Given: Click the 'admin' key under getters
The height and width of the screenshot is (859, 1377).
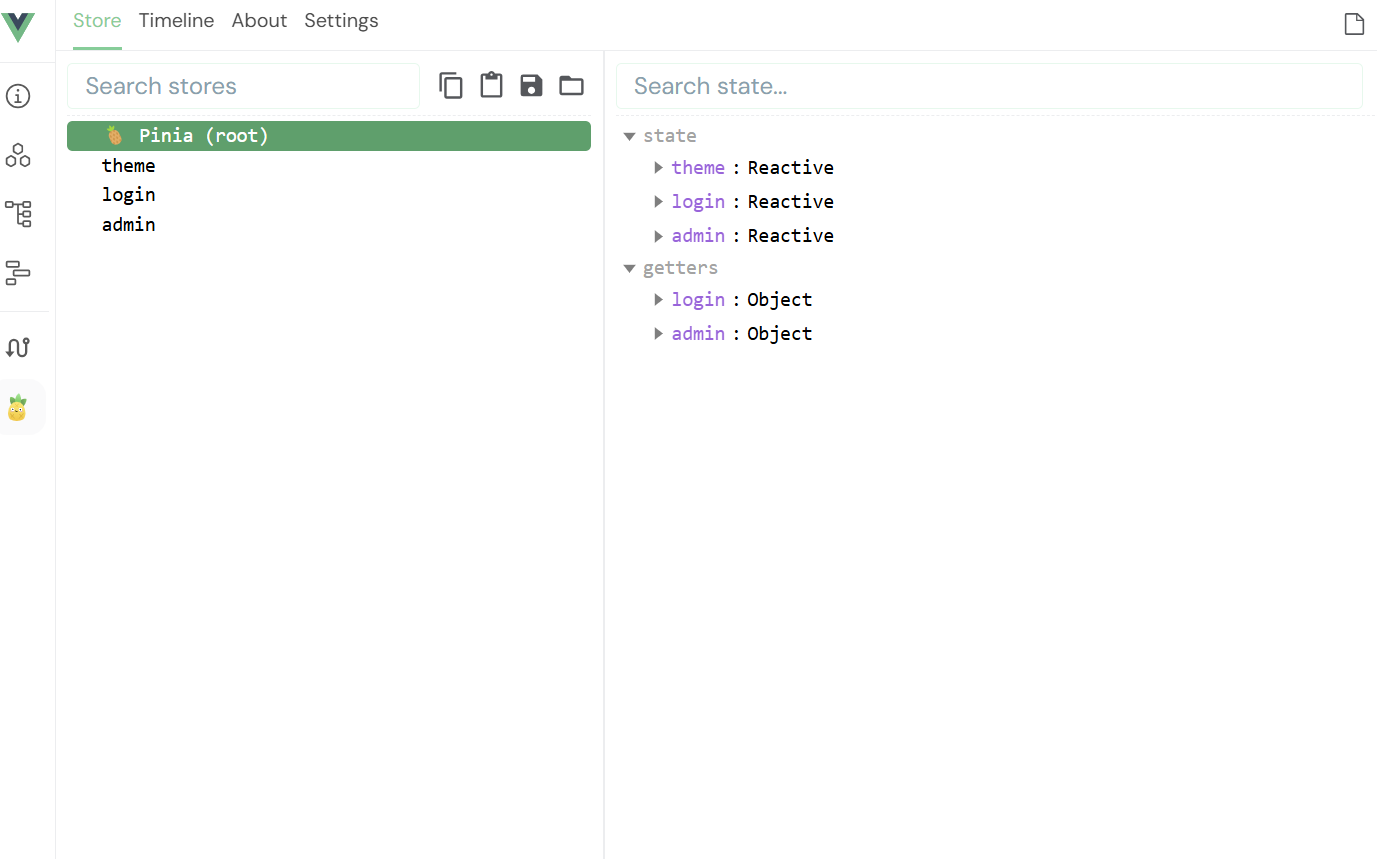Looking at the screenshot, I should point(698,333).
